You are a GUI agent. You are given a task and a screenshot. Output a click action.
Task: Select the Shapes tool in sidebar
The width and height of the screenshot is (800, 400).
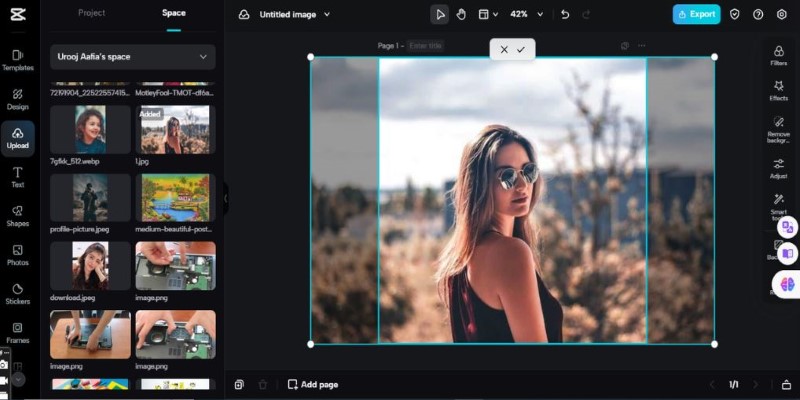click(x=17, y=215)
